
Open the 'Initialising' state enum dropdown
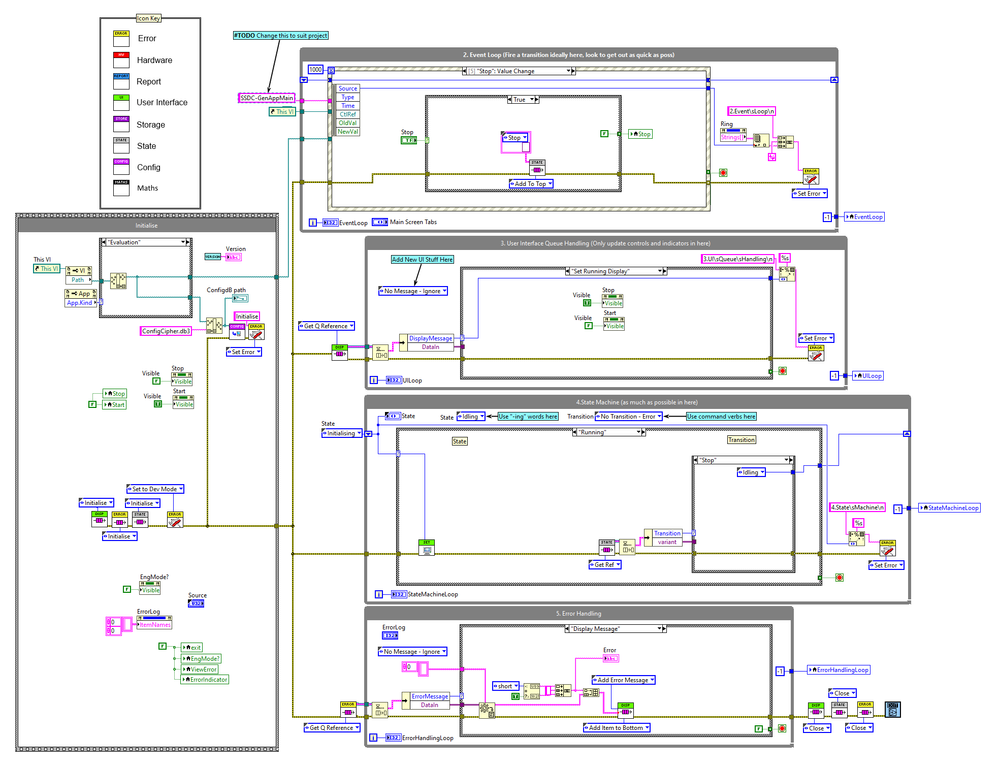[346, 434]
